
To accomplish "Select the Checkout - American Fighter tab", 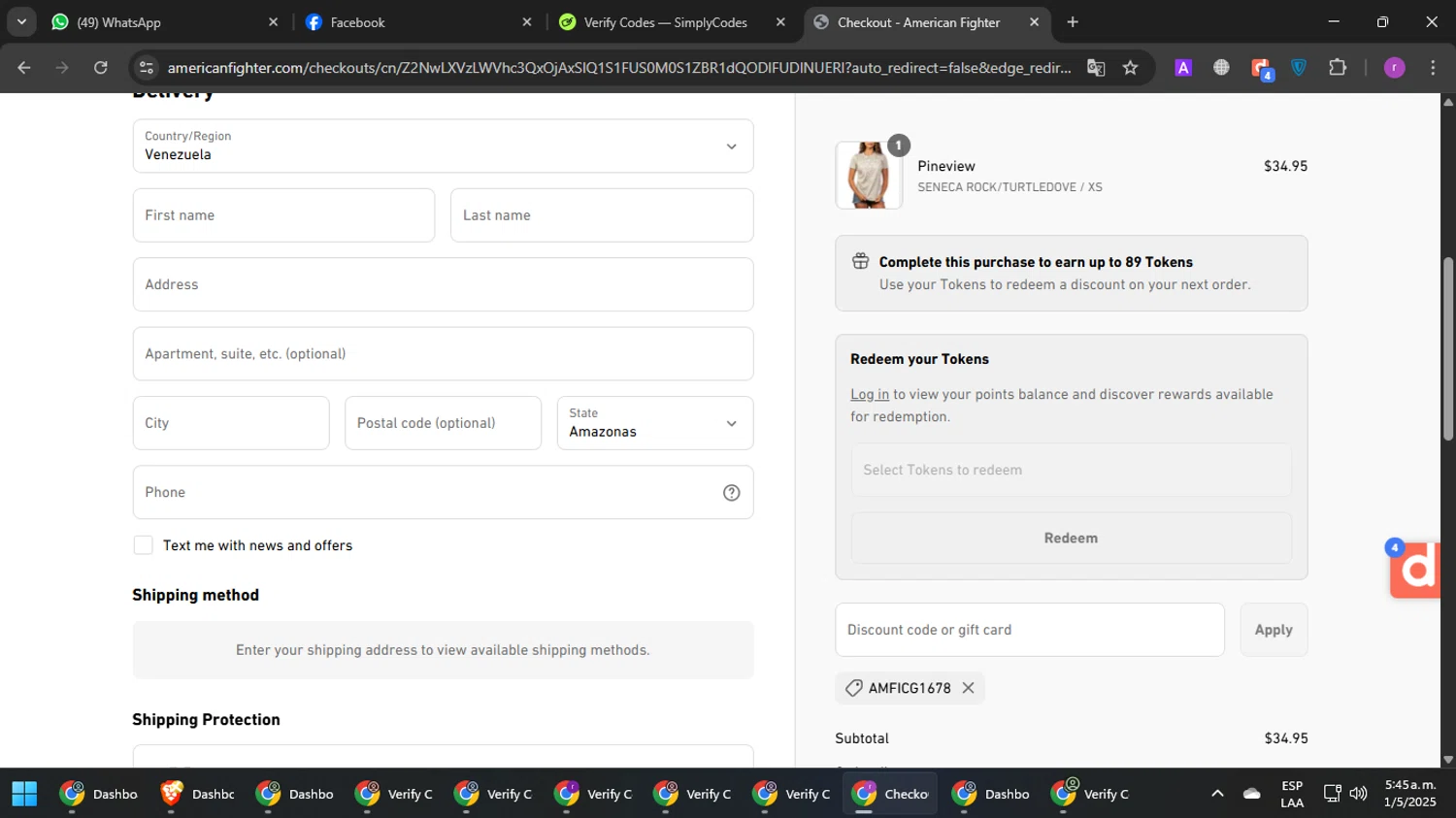I will [926, 22].
